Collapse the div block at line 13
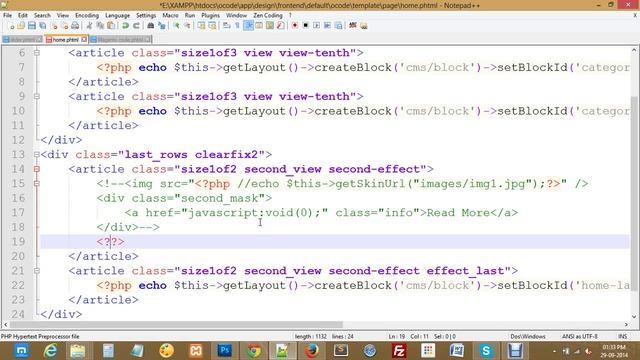Screen dimensions: 640x360 pyautogui.click(x=37, y=154)
